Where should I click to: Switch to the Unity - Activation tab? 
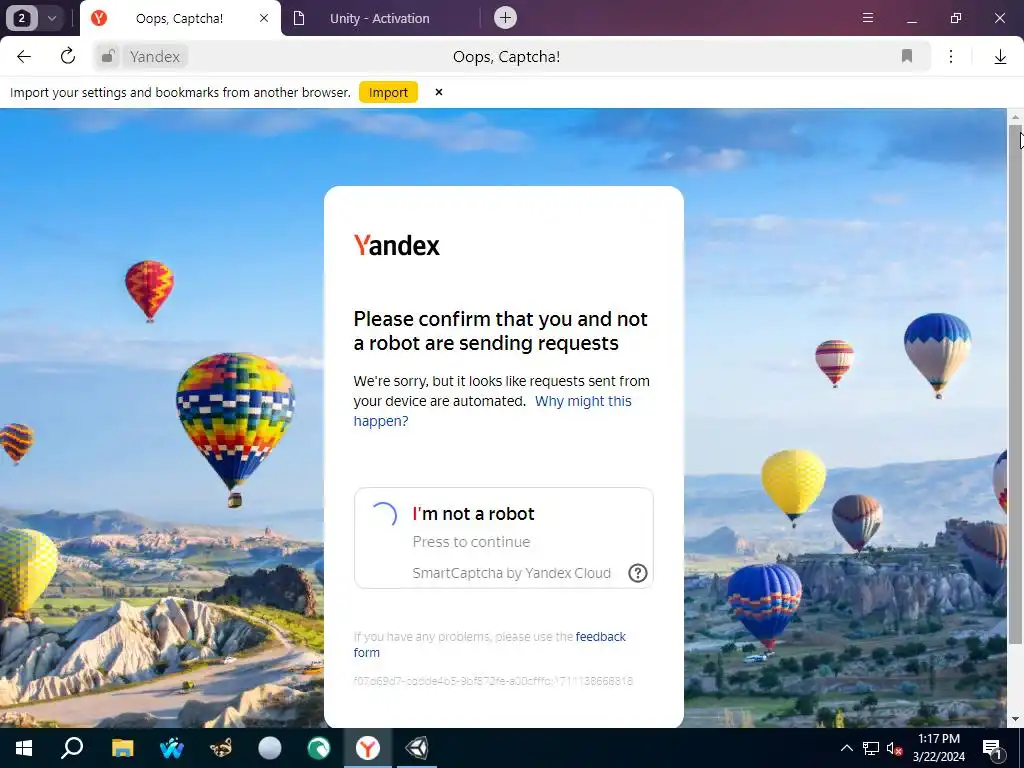pos(380,18)
